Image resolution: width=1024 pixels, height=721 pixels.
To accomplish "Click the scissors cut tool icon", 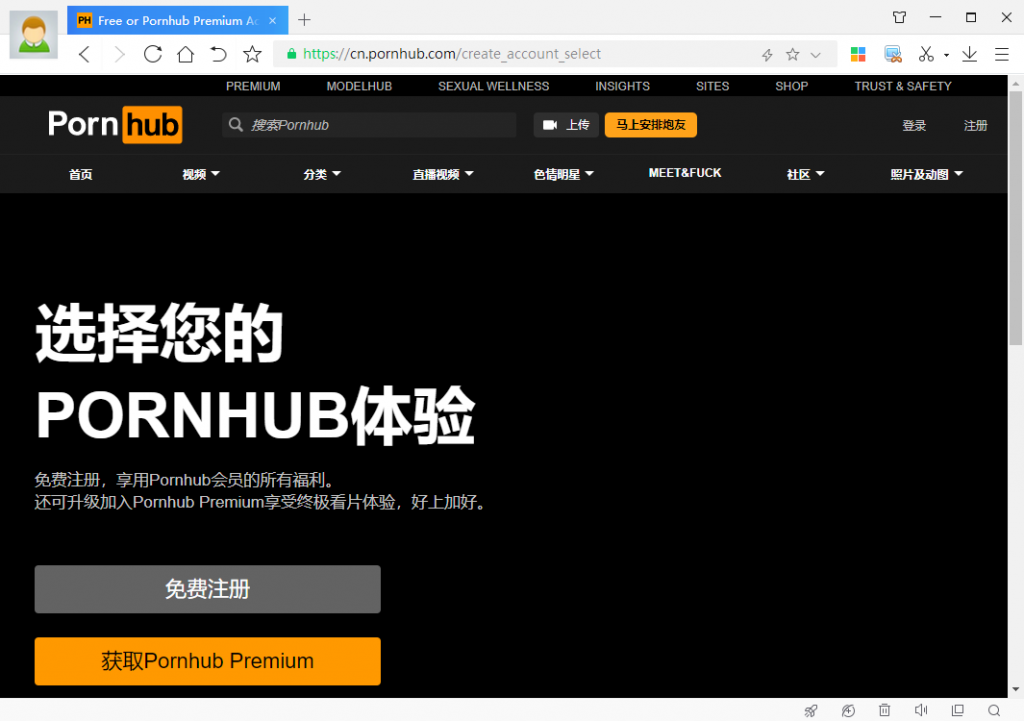I will point(926,54).
